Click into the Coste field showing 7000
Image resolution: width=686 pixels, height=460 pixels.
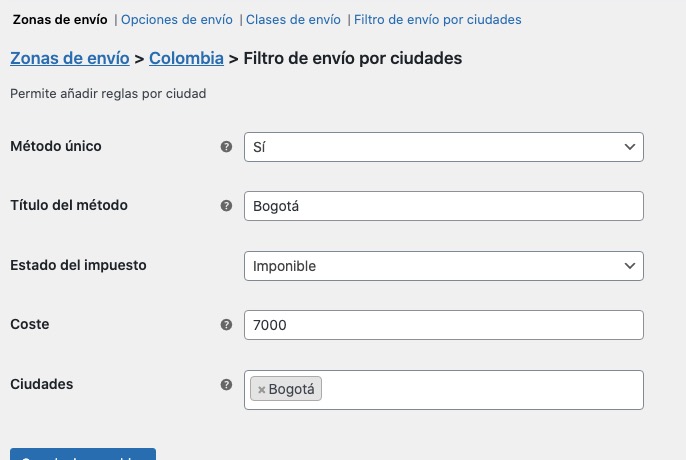(x=444, y=325)
